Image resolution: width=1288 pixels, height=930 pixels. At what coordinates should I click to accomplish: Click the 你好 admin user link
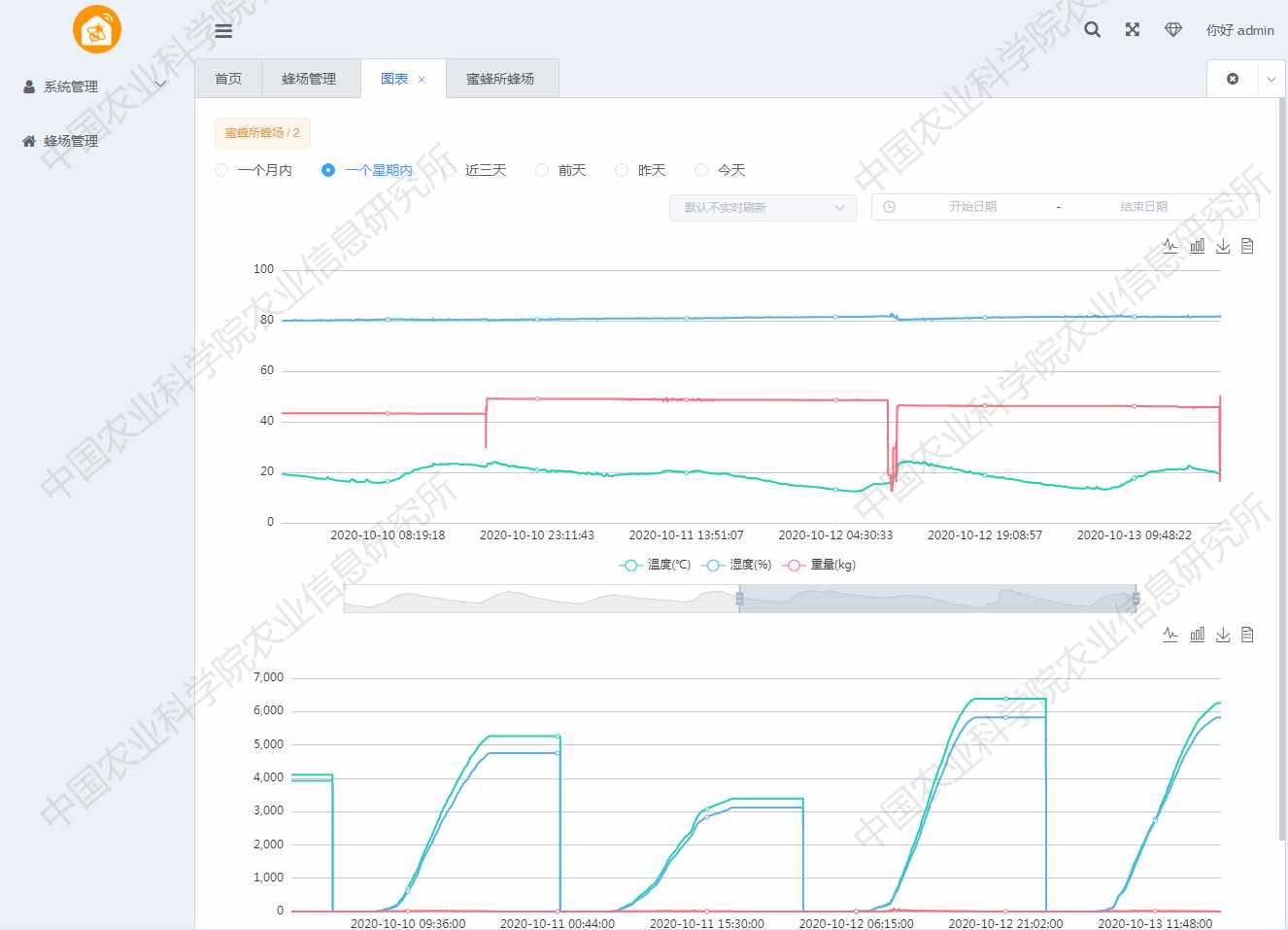1239,30
